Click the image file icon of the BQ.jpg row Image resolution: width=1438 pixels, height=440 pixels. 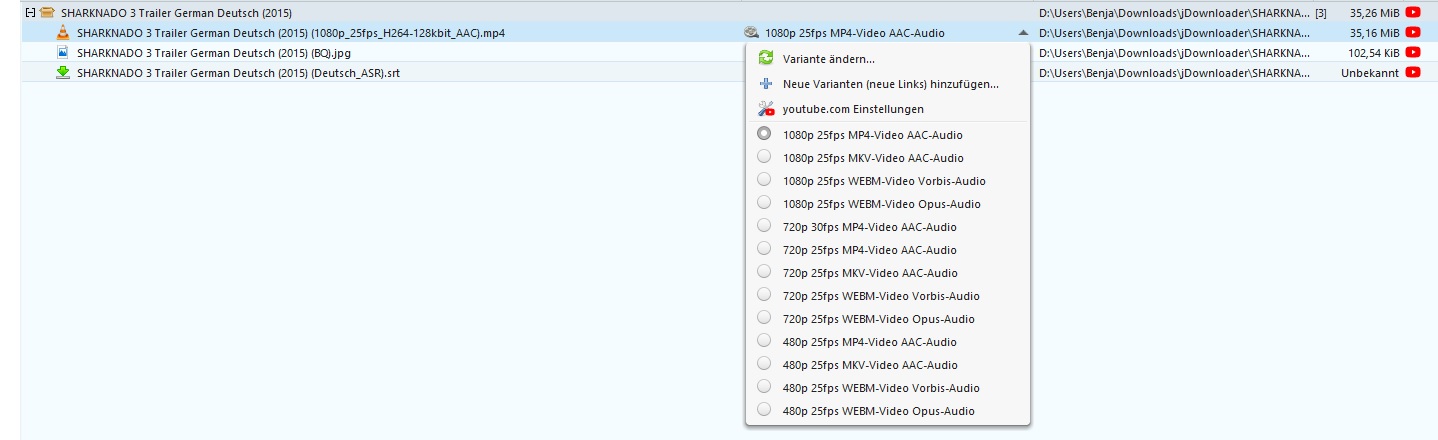[x=63, y=52]
